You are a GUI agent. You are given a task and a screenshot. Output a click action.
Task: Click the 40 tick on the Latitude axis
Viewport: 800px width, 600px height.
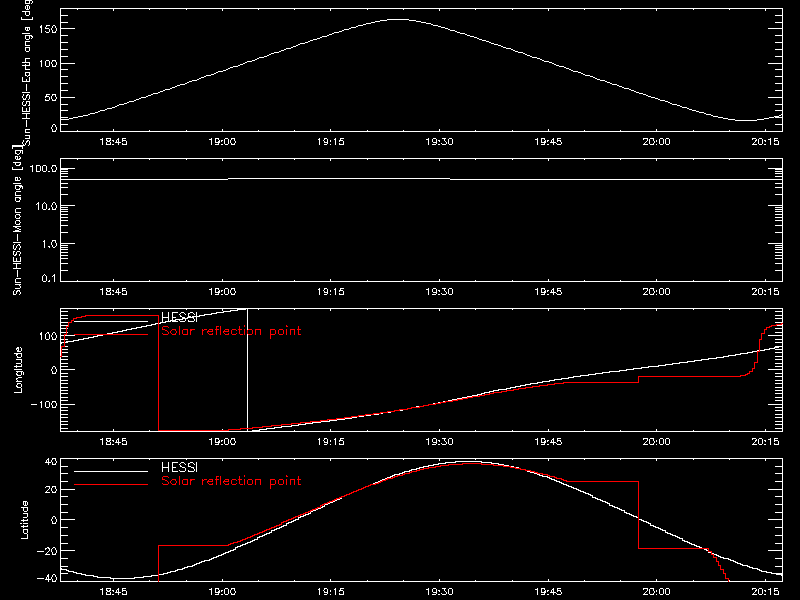pos(51,462)
